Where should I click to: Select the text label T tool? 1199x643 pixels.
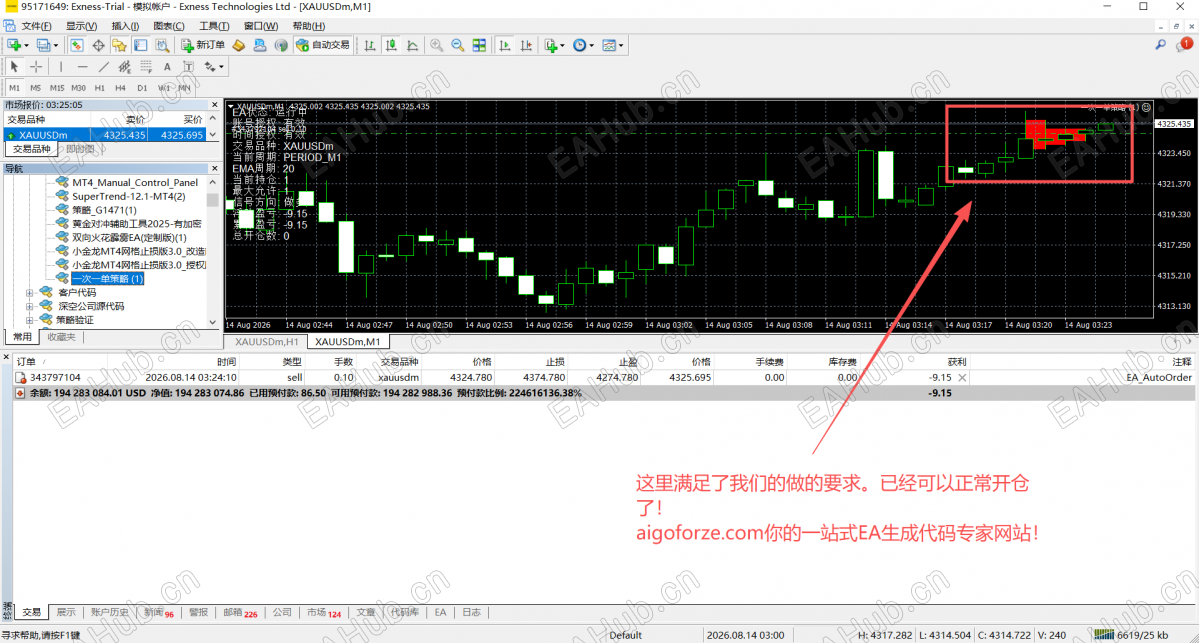(x=188, y=67)
